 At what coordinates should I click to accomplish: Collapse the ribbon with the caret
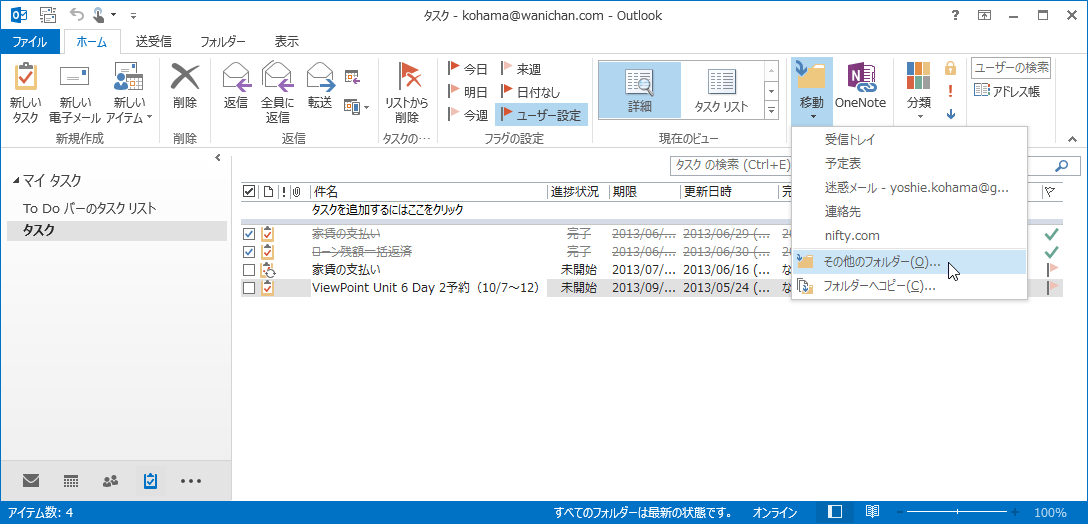pos(1071,140)
